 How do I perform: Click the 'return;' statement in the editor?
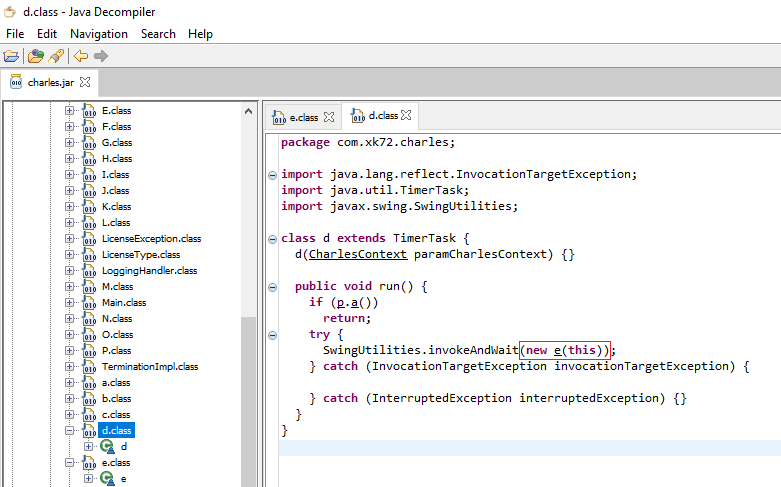(347, 318)
